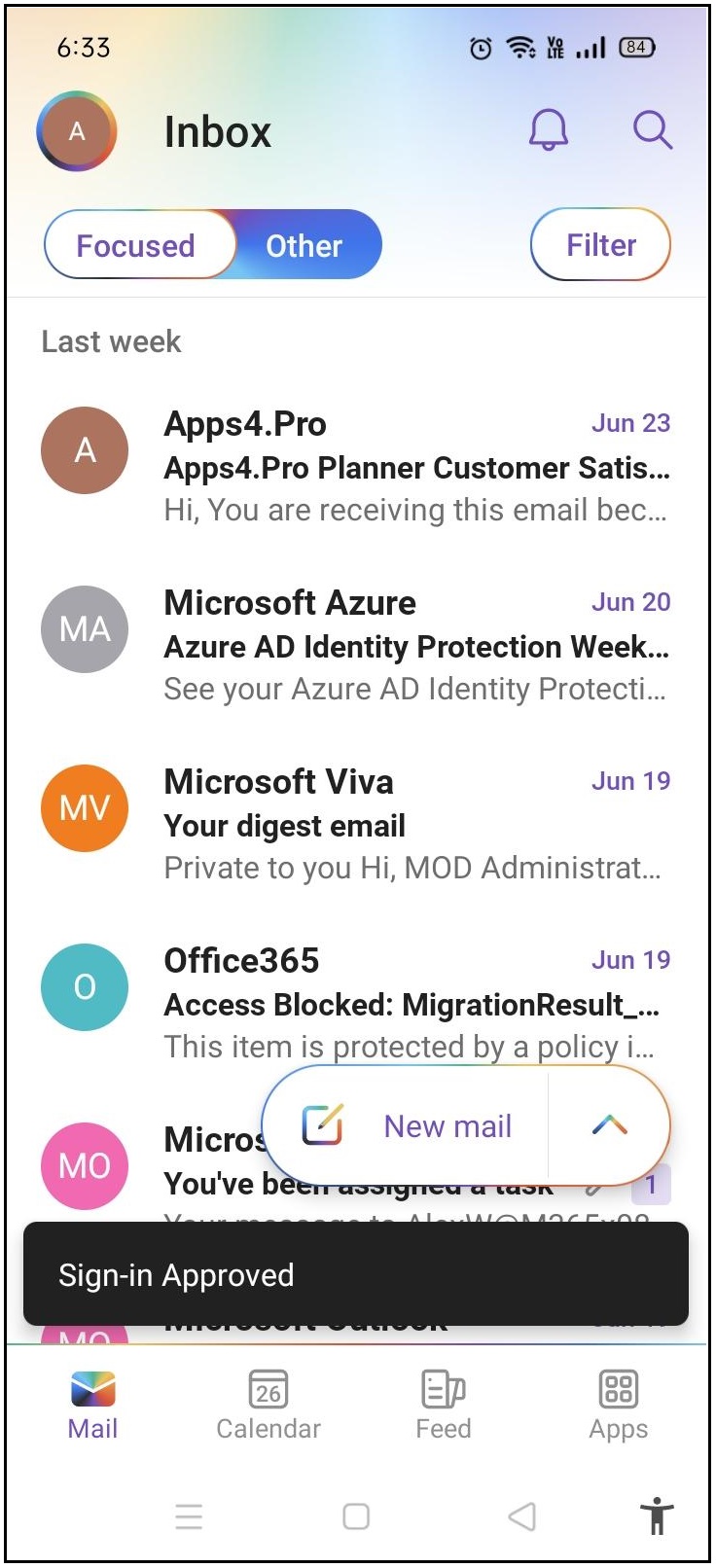
Task: Go to the Feed tab
Action: point(444,1404)
